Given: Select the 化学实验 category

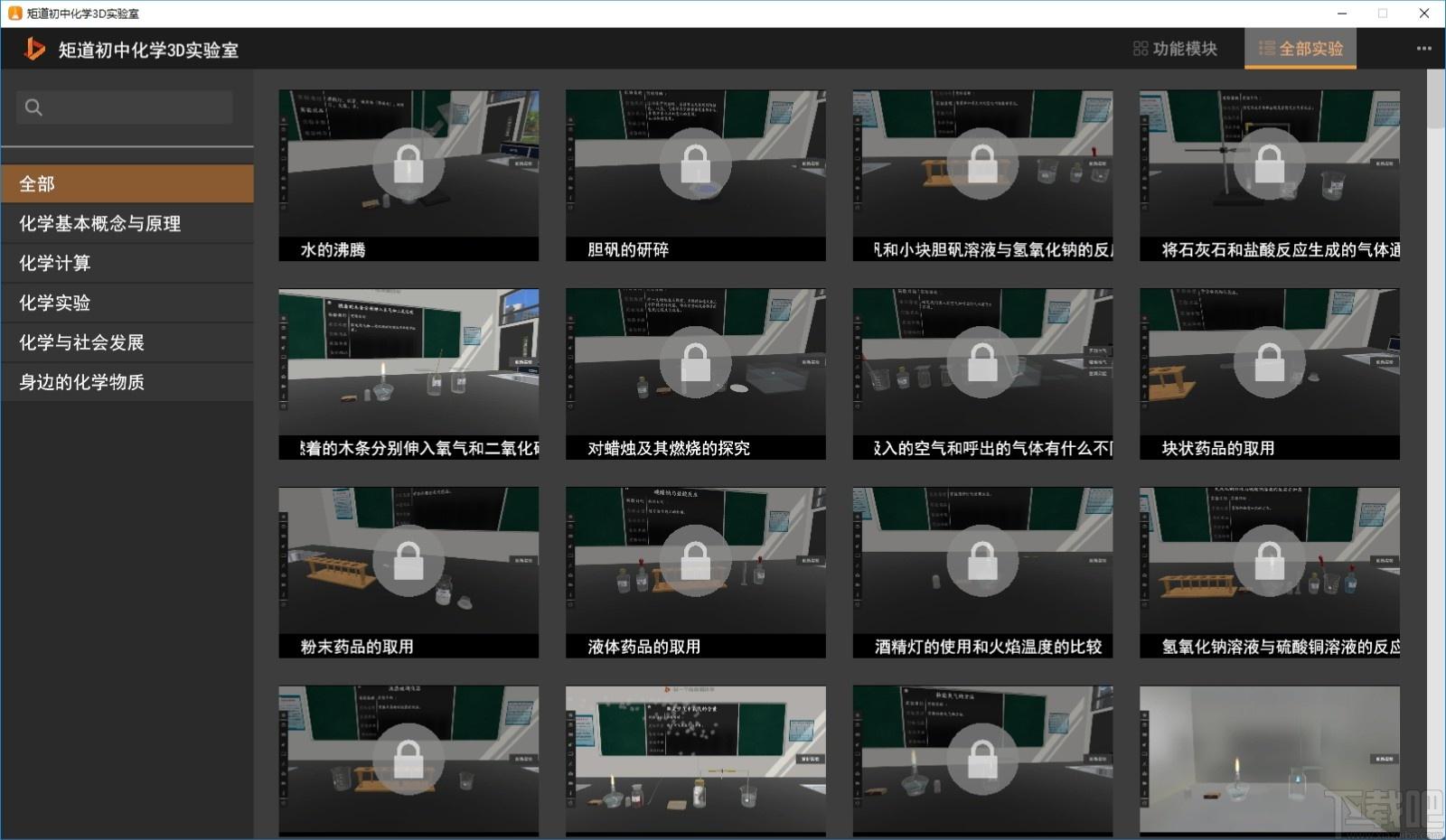Looking at the screenshot, I should [x=127, y=303].
